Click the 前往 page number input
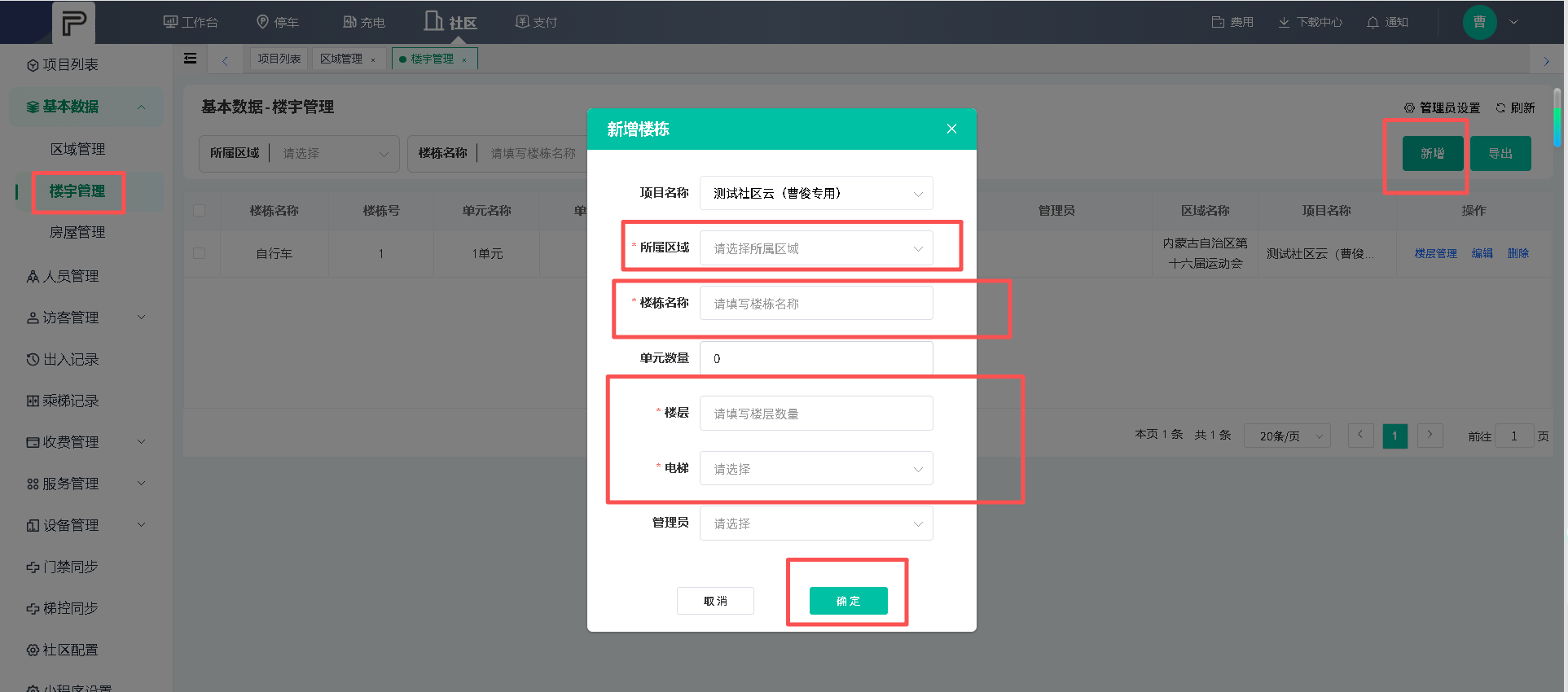Viewport: 1568px width, 692px height. point(1514,436)
